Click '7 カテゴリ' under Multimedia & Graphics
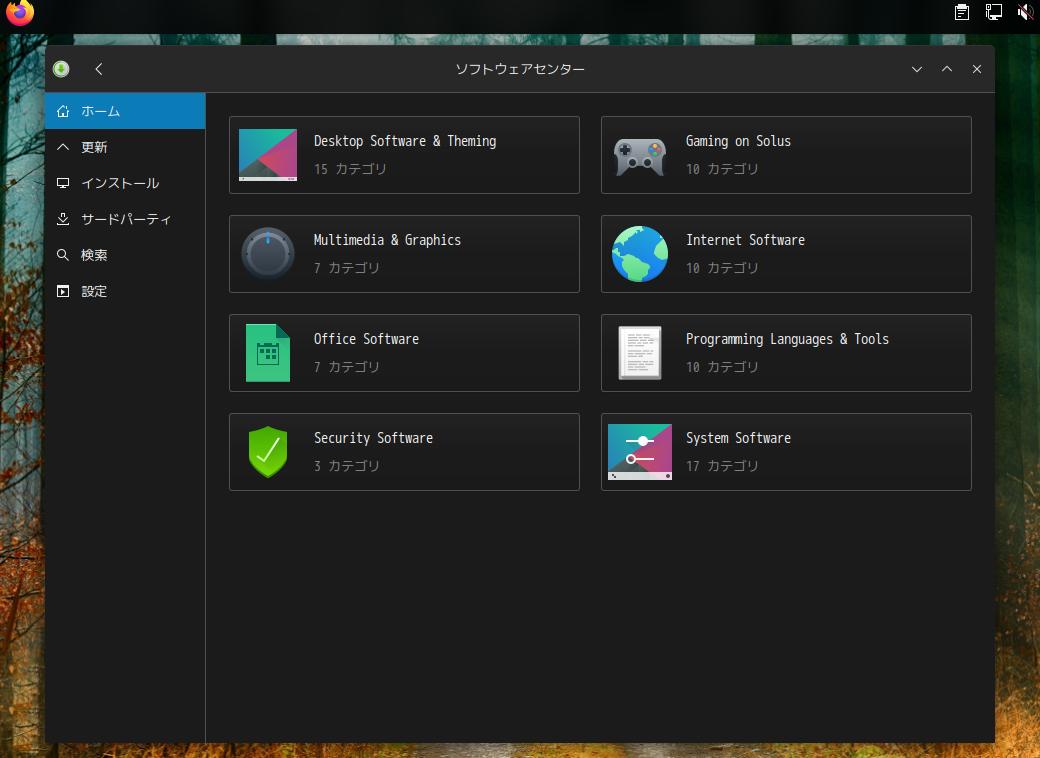The image size is (1040, 758). point(347,268)
